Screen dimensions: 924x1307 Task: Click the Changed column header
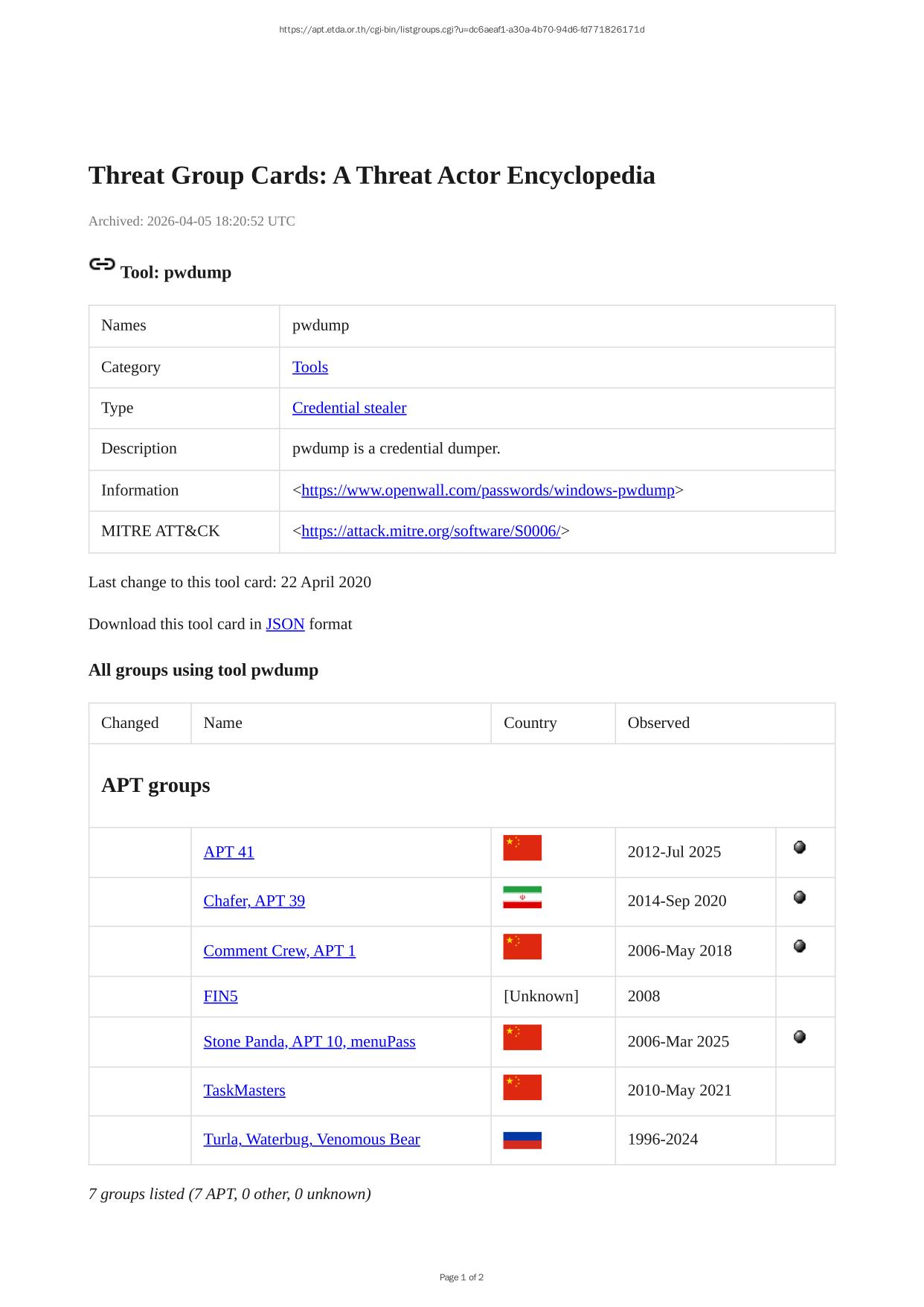click(x=129, y=723)
